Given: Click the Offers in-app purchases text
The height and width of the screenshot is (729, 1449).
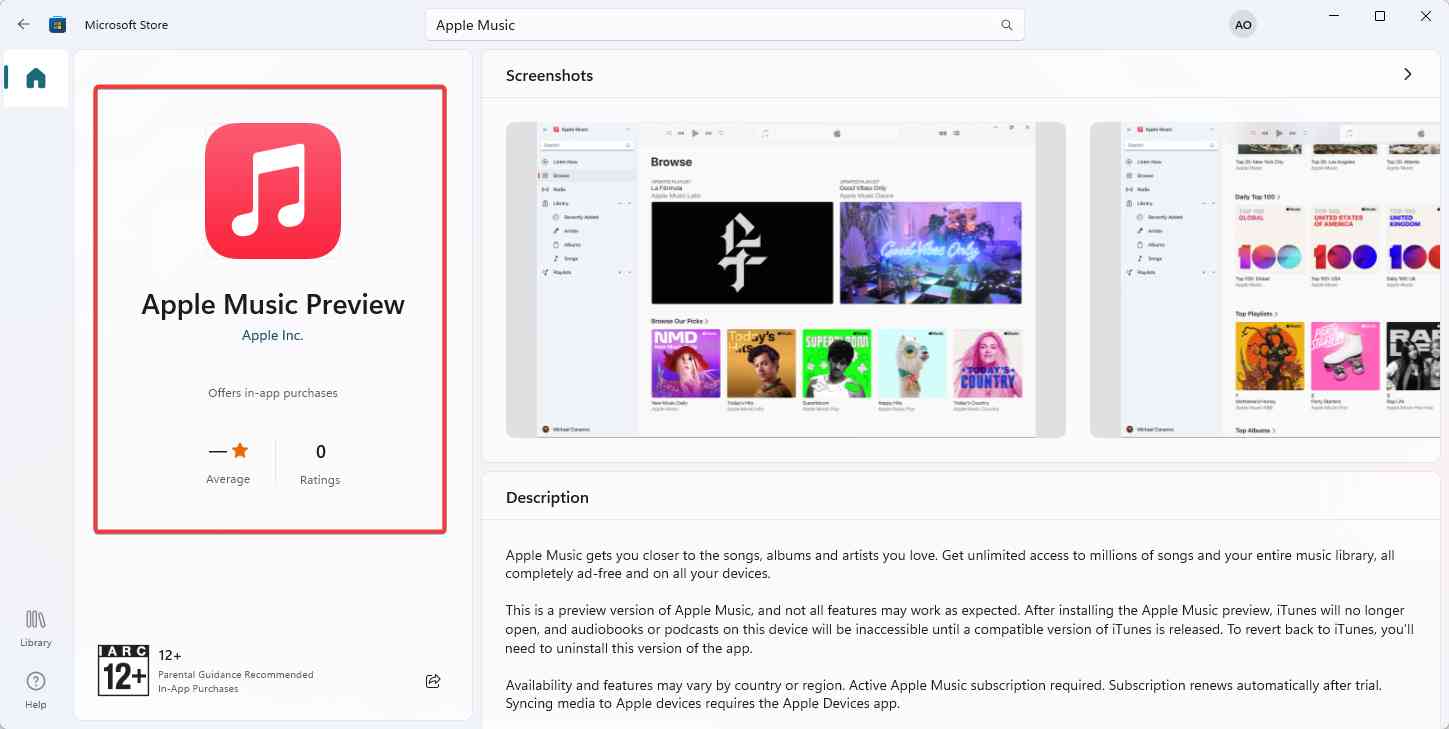Looking at the screenshot, I should point(273,393).
